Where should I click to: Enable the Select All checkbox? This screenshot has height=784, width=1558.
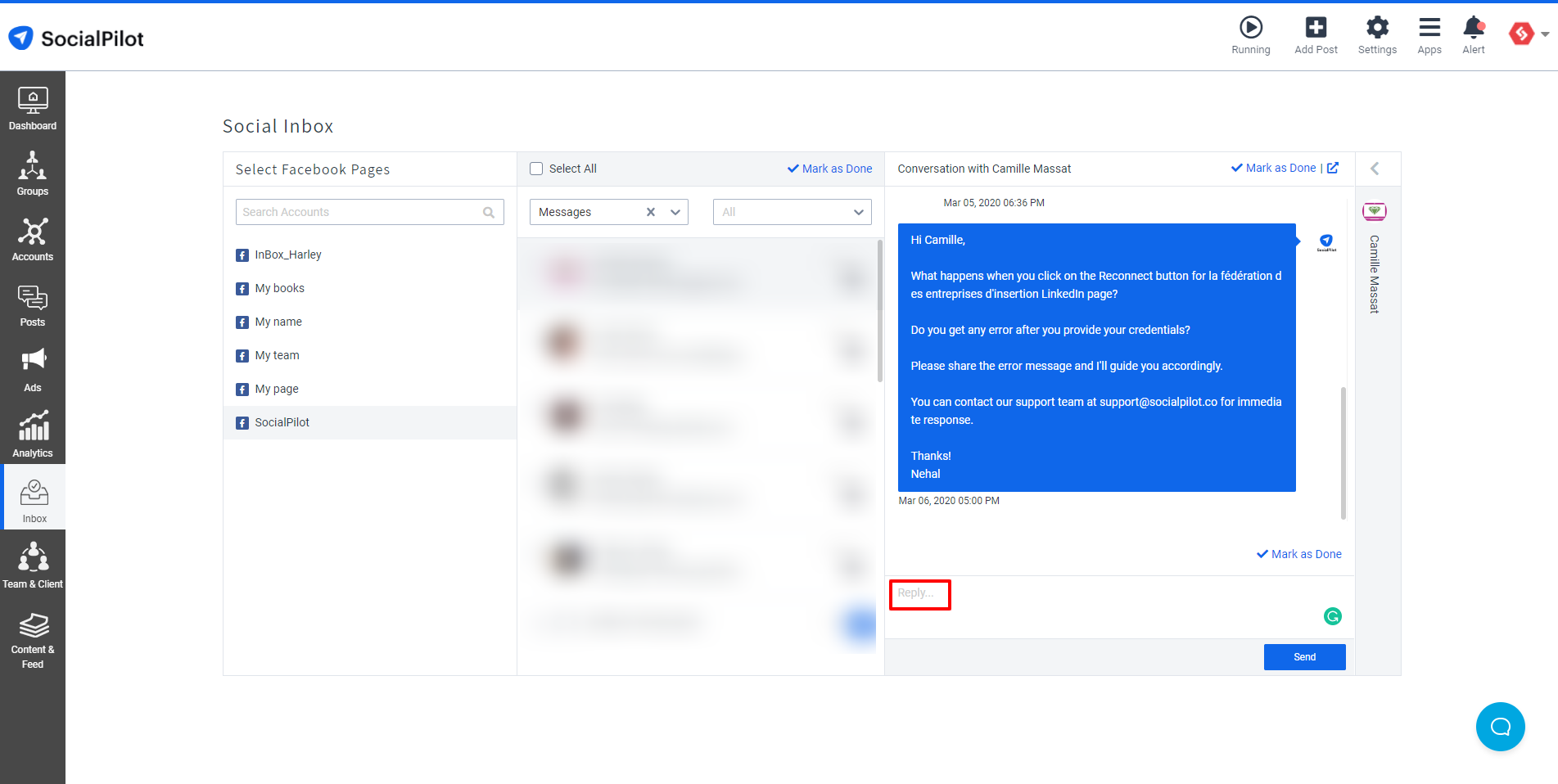(x=536, y=168)
